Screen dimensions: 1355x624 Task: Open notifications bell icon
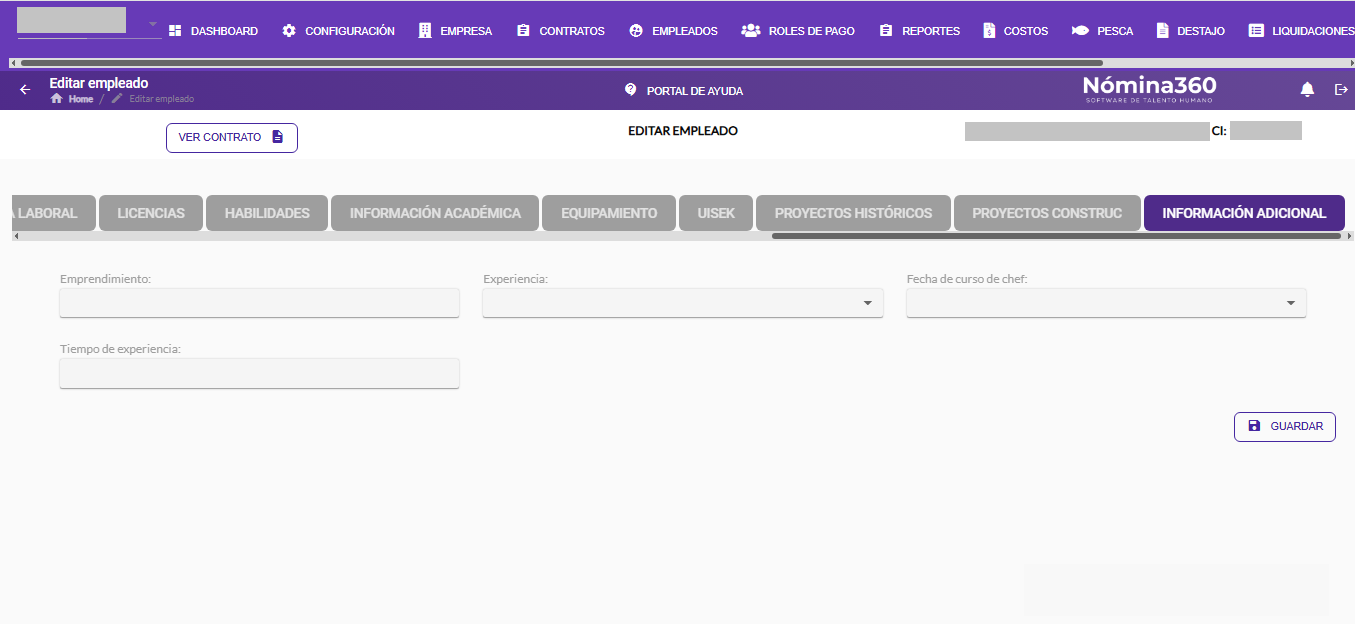click(x=1307, y=90)
